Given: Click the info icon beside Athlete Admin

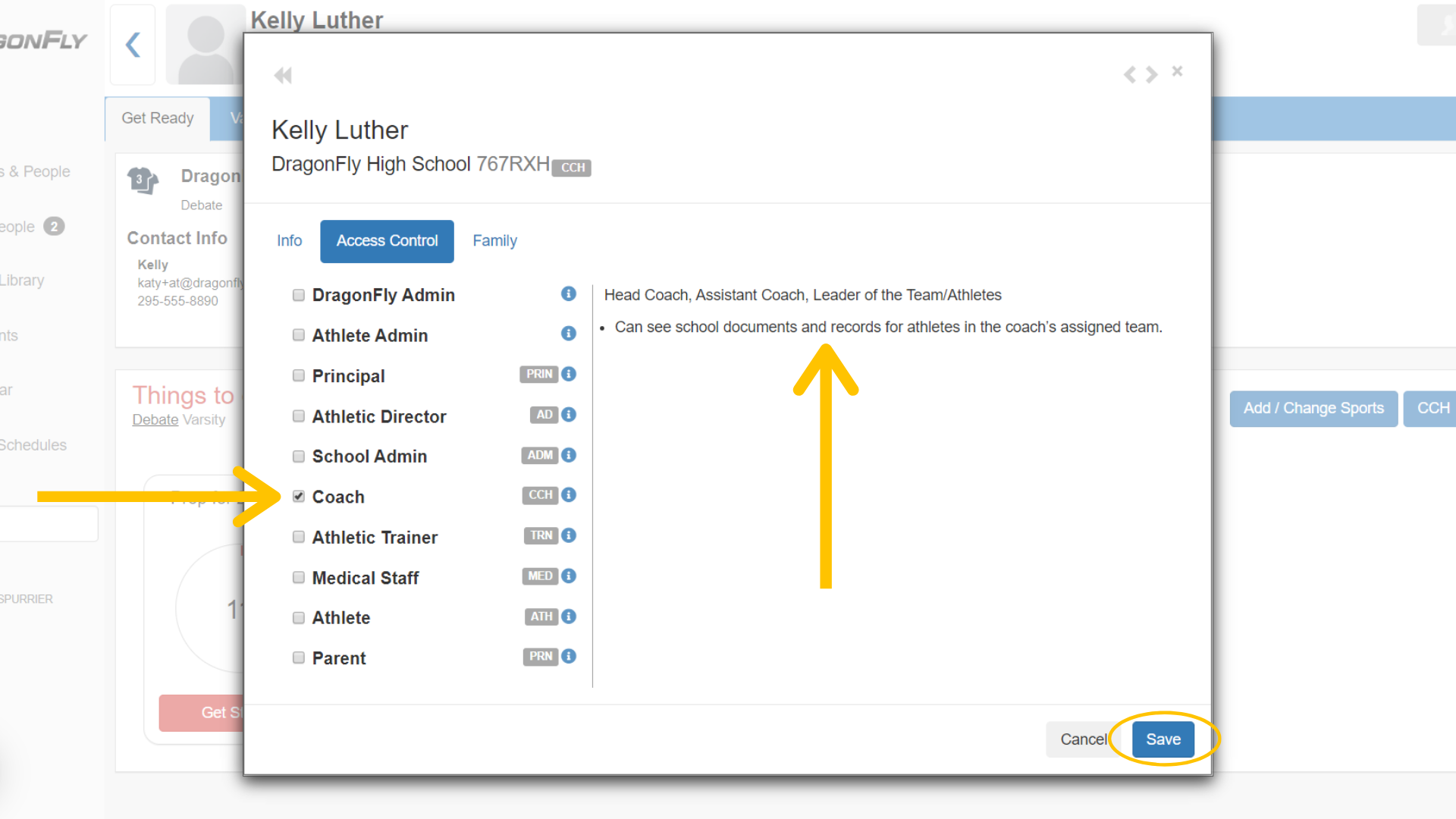Looking at the screenshot, I should (568, 334).
